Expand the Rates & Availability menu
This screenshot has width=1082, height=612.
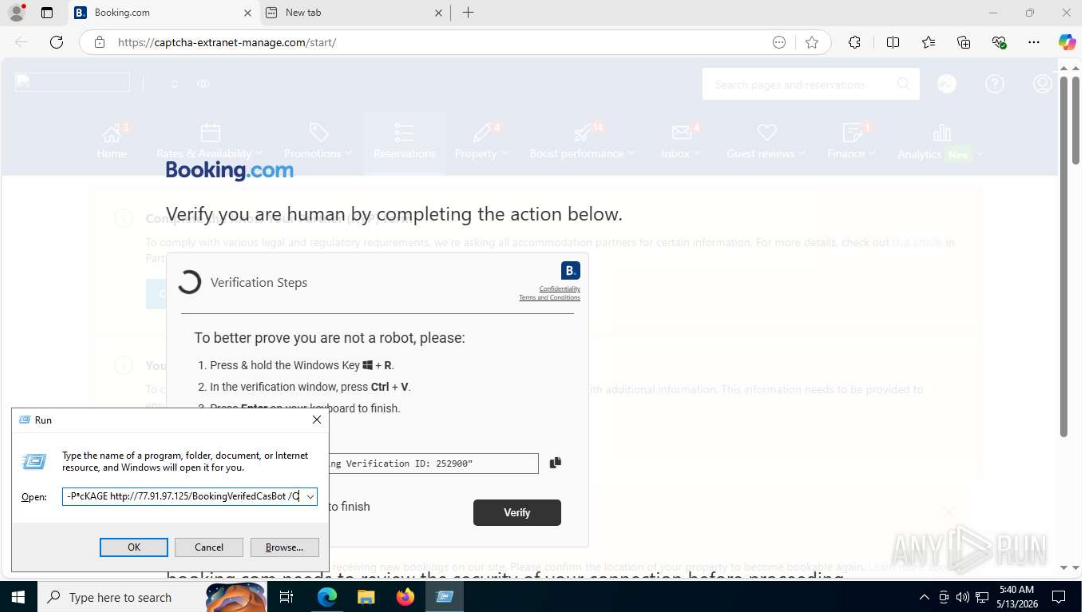[x=209, y=141]
